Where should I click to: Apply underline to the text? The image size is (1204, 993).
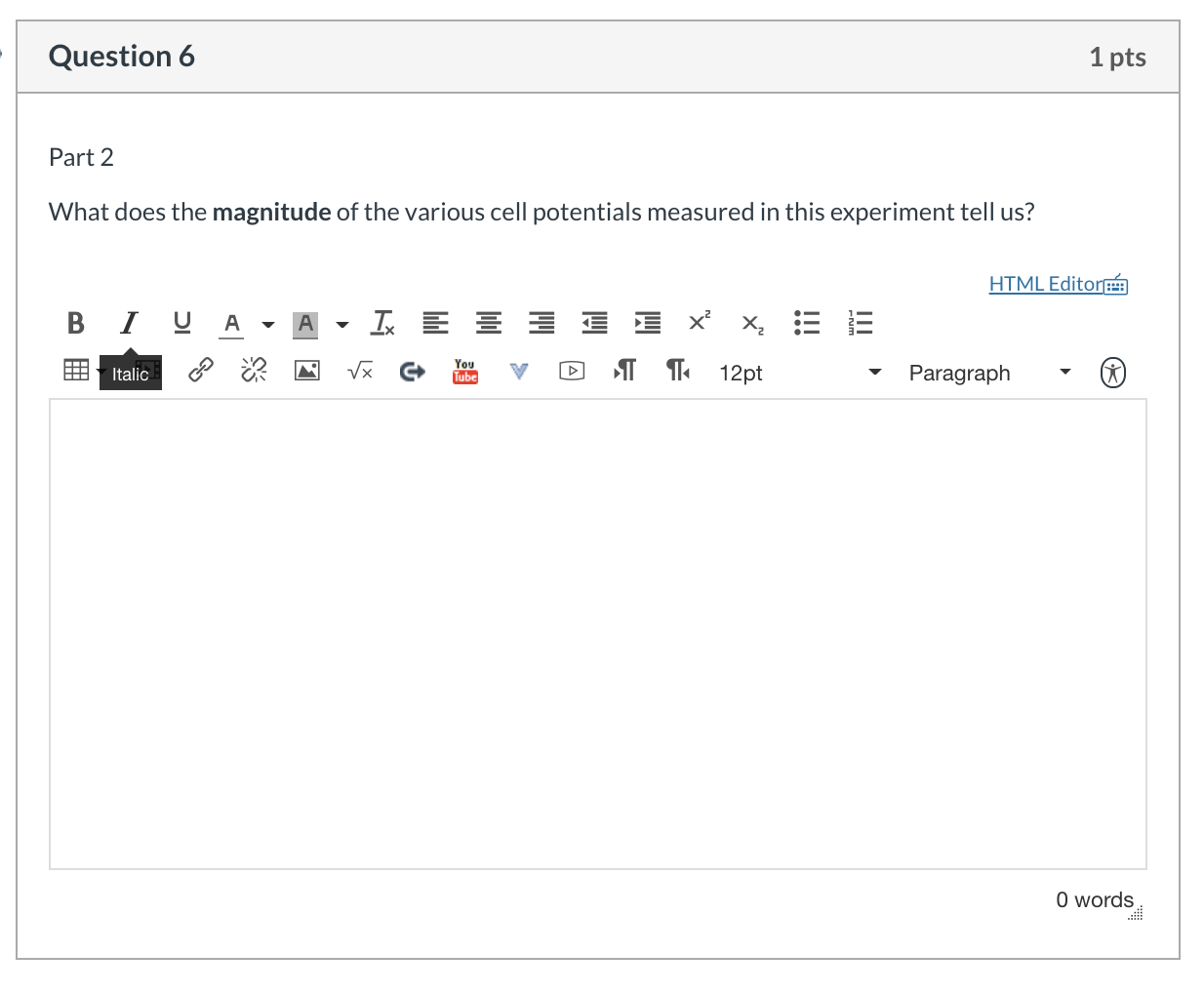181,323
